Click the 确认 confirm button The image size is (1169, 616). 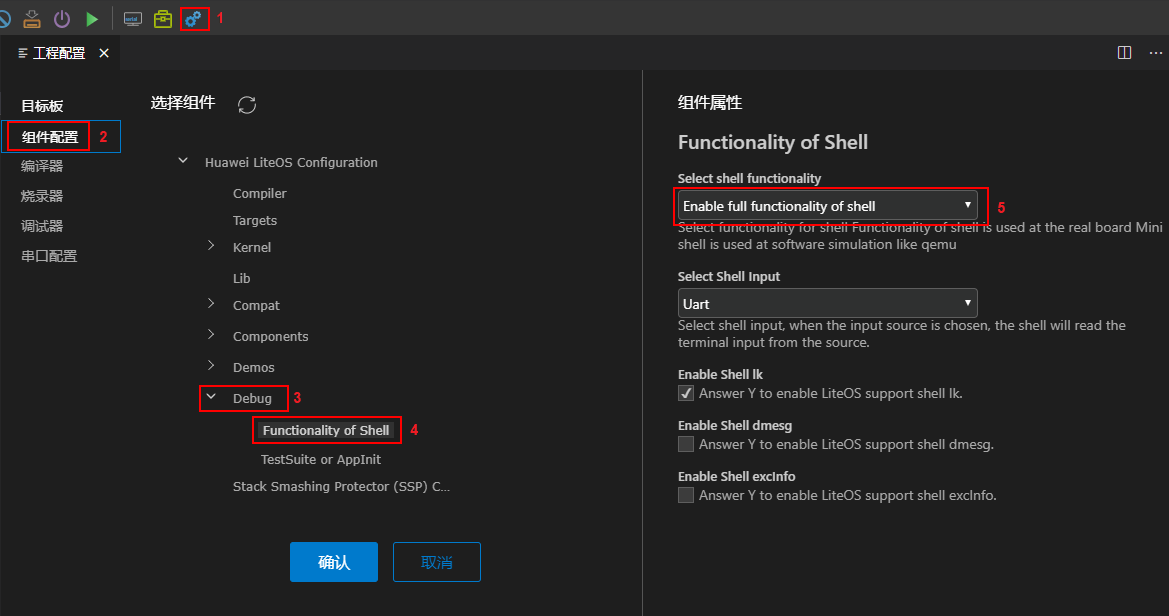(x=334, y=562)
